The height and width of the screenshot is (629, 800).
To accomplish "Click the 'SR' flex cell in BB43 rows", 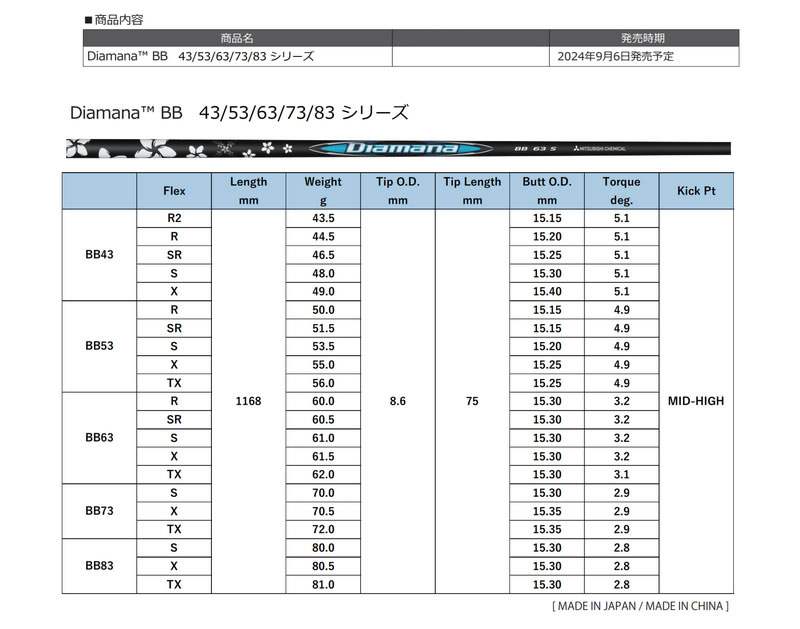I will tap(174, 255).
